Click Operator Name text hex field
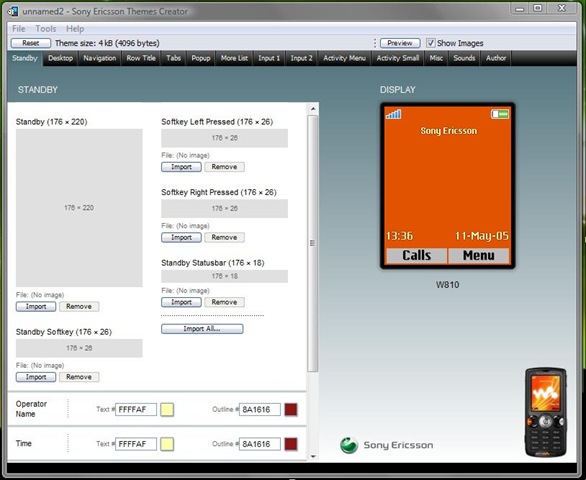Viewport: 586px width, 480px height. [136, 409]
